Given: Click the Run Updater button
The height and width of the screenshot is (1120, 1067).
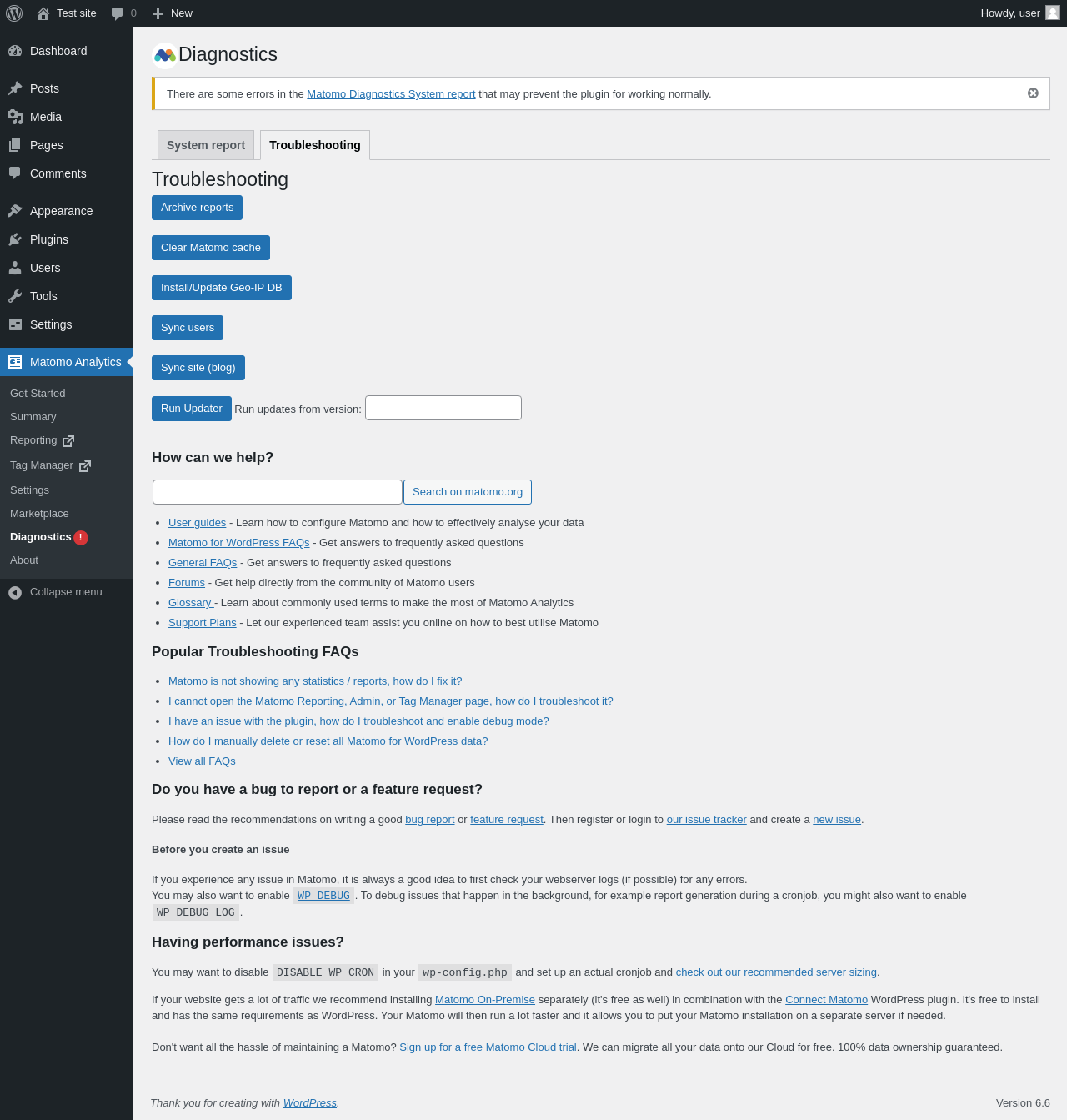Looking at the screenshot, I should pos(192,409).
